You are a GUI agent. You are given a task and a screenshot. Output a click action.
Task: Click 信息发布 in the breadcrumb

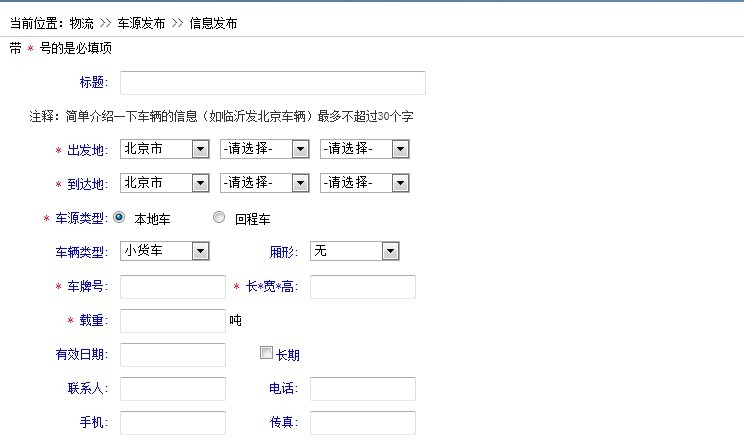click(x=213, y=23)
